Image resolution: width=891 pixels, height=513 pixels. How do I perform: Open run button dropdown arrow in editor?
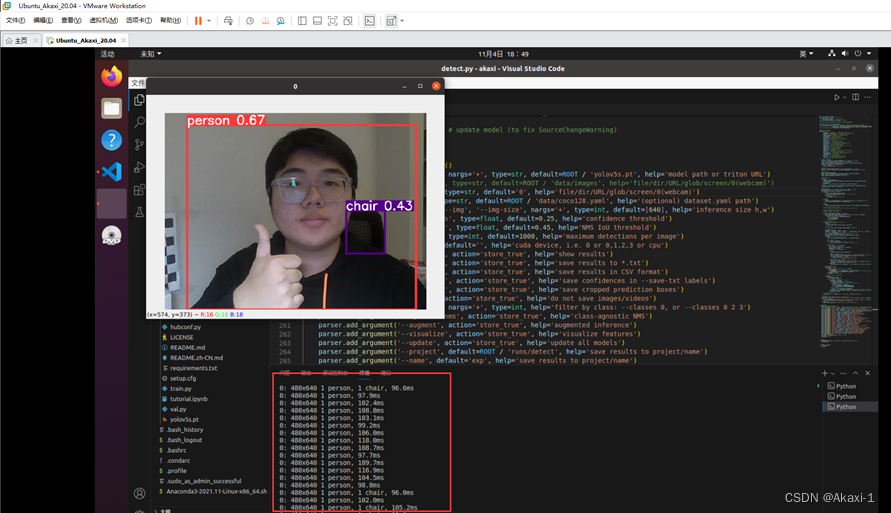coord(844,97)
